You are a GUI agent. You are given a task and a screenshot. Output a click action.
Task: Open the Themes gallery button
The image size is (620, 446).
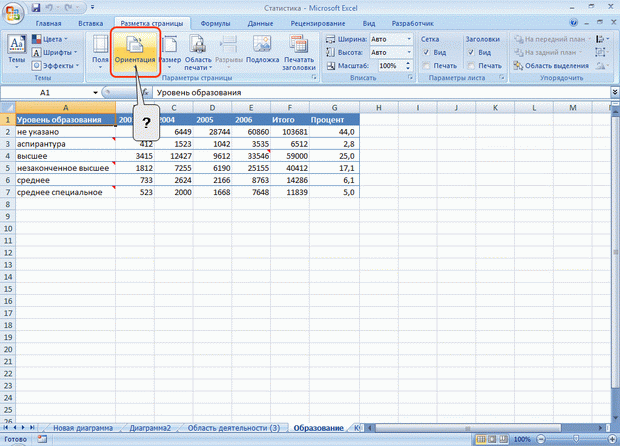coord(17,52)
